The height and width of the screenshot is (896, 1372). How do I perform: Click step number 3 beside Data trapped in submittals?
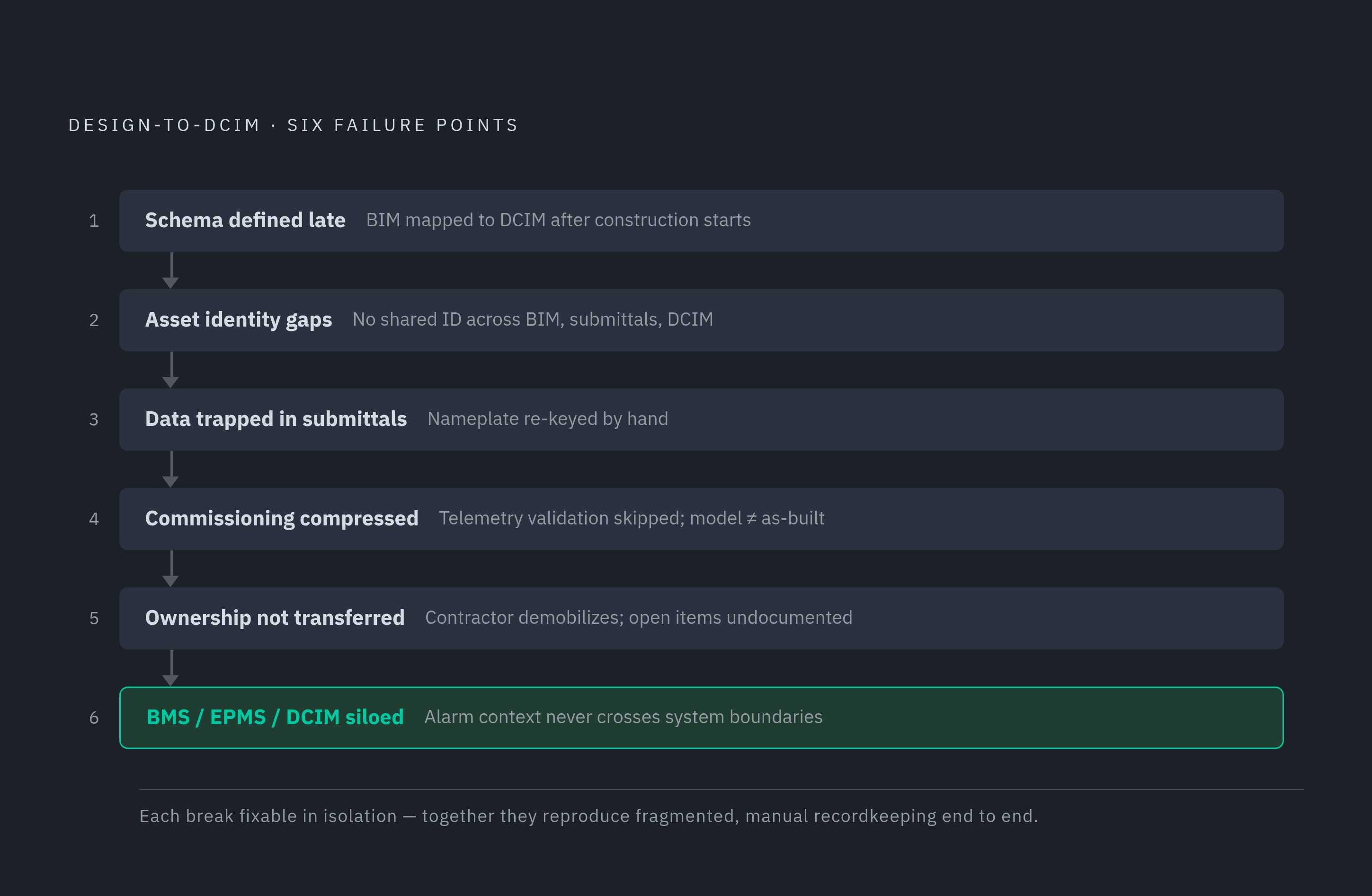coord(94,419)
